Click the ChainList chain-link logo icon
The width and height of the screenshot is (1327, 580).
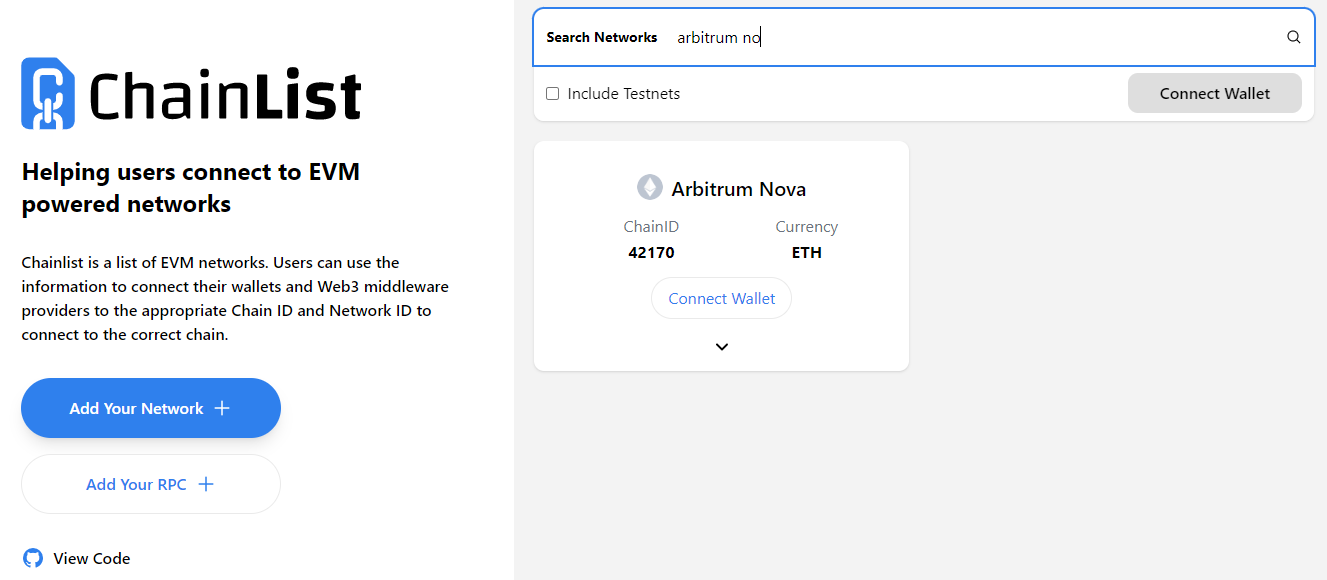[x=48, y=94]
